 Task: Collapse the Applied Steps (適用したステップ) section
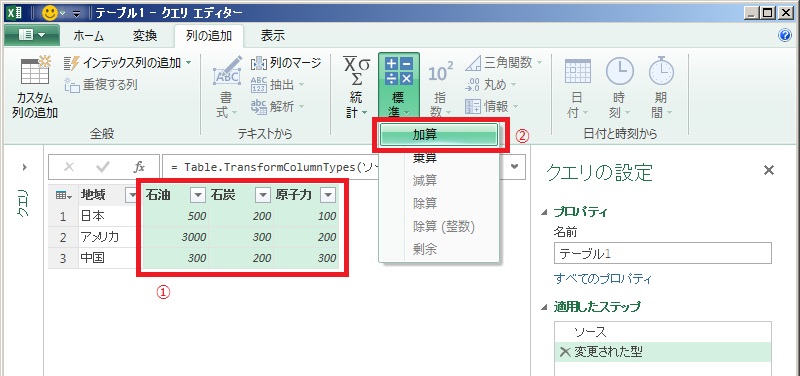(x=545, y=307)
